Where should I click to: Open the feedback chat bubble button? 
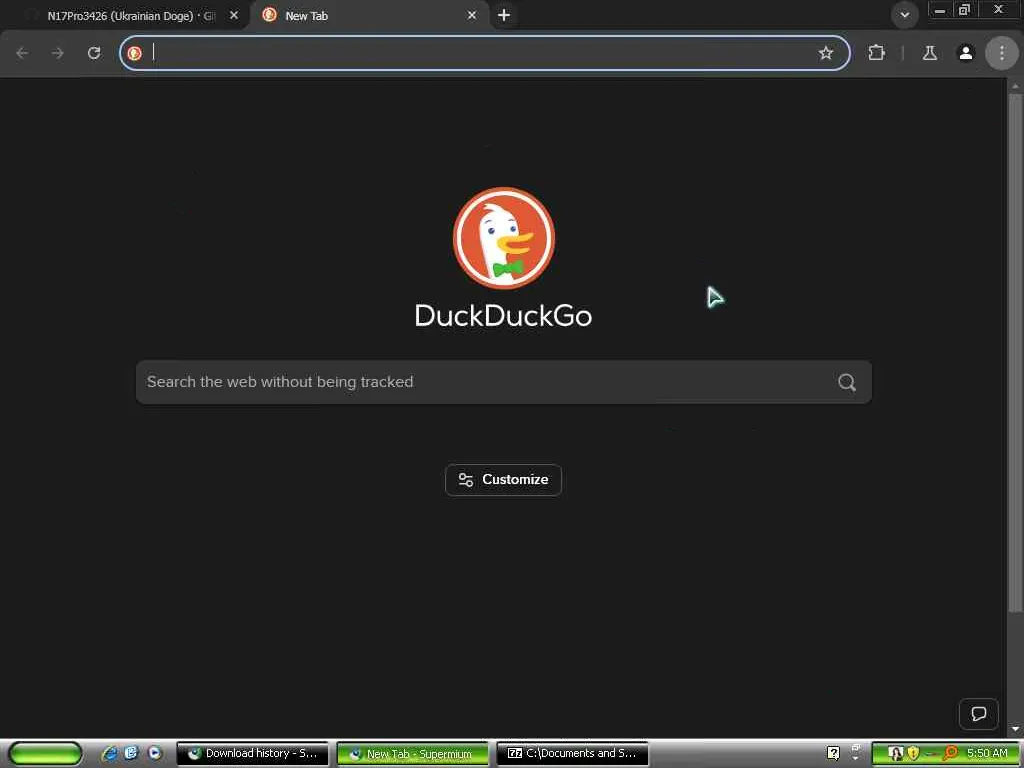(x=978, y=714)
